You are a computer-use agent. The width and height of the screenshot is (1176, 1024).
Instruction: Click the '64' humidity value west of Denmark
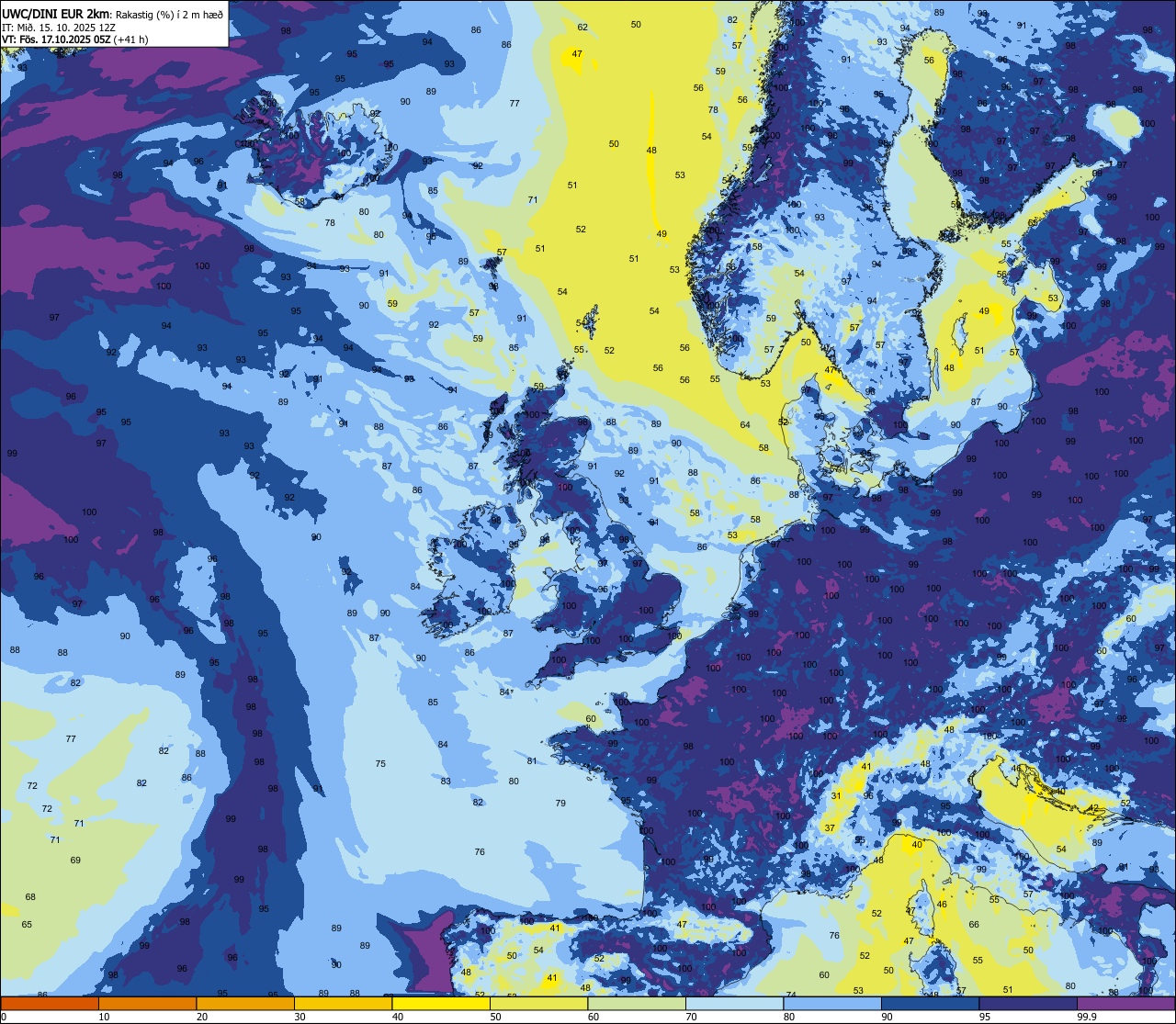(x=745, y=424)
